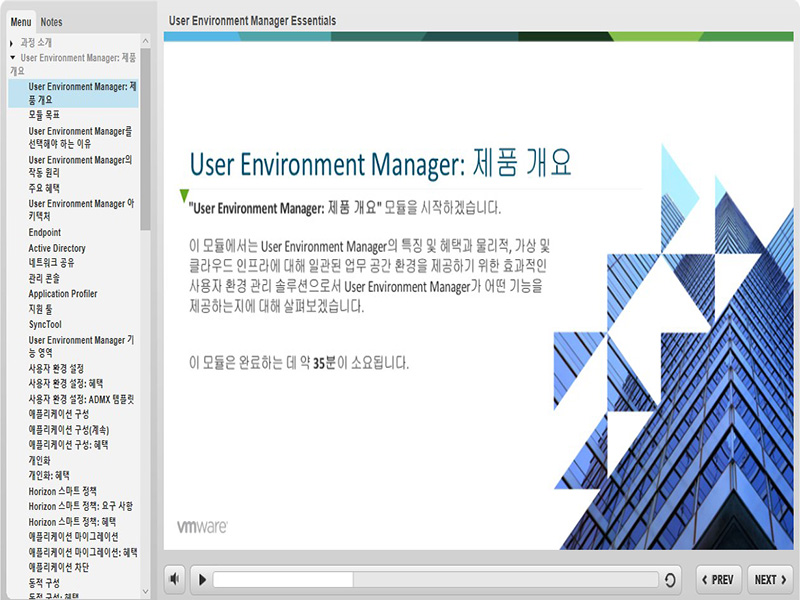This screenshot has height=600, width=800.
Task: Select SyncTool in the menu
Action: [45, 324]
